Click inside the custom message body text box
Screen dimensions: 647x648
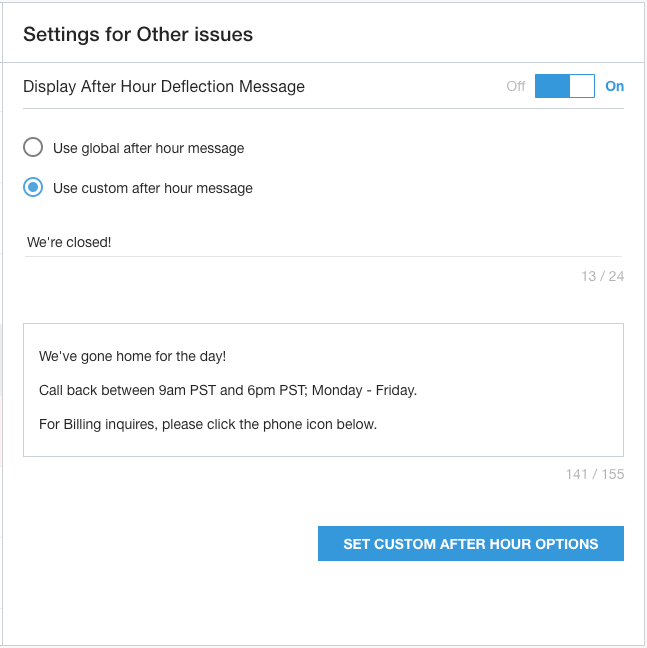coord(323,442)
